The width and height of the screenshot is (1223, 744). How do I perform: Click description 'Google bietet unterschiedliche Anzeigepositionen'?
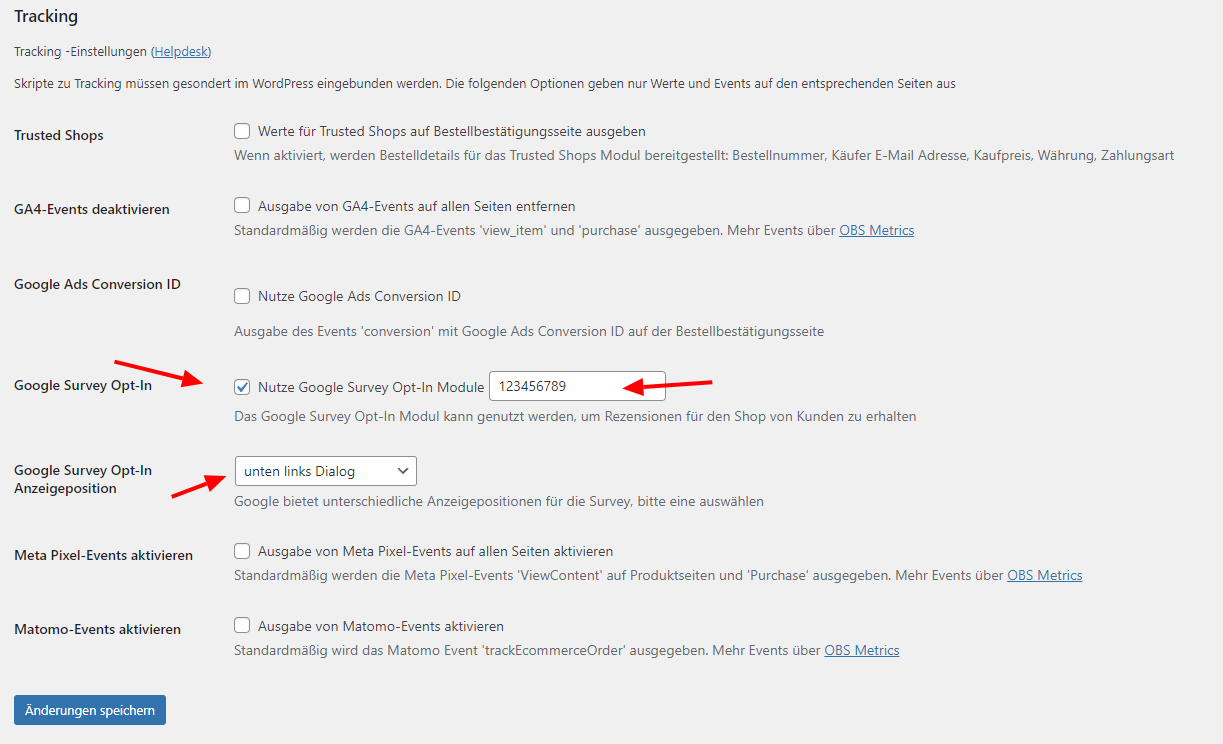499,501
